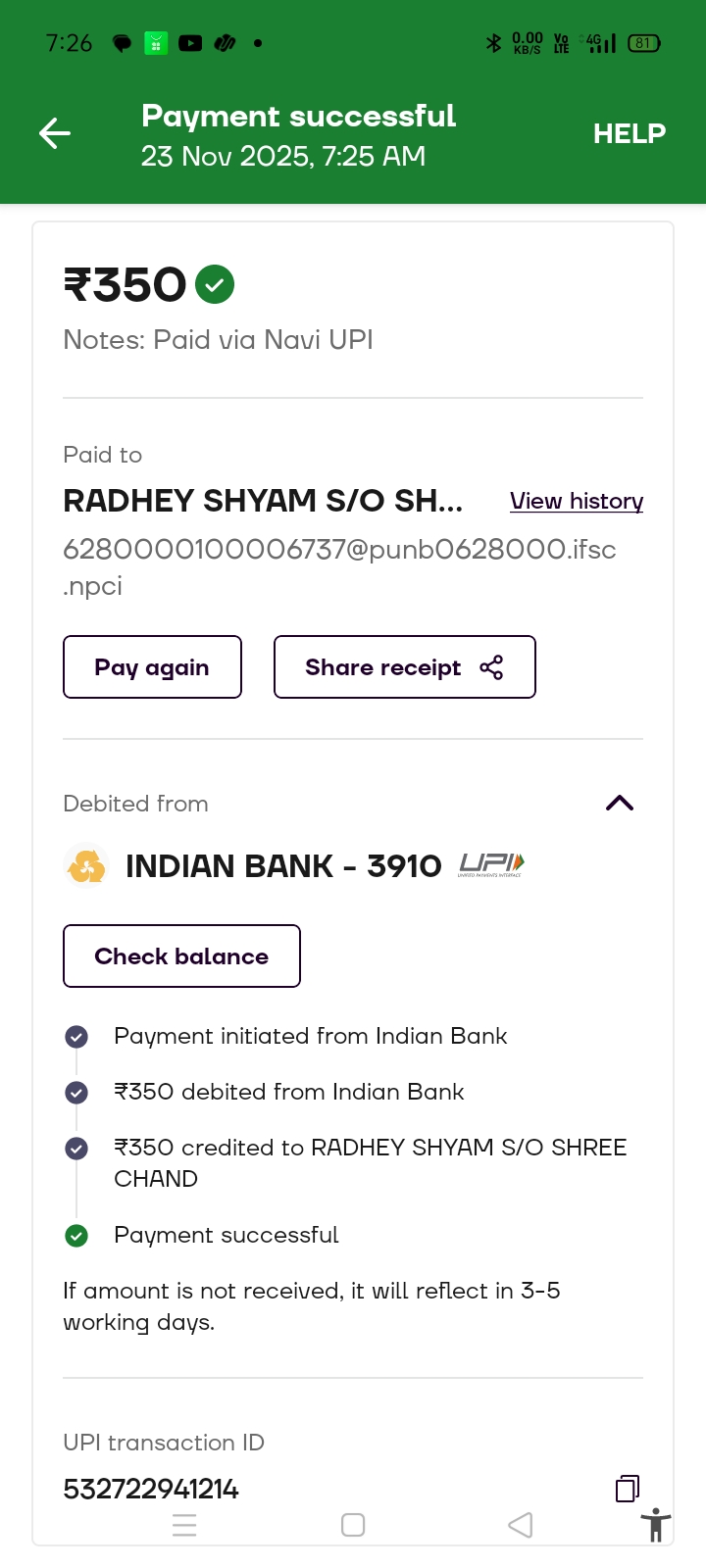Open HELP in the header

629,133
